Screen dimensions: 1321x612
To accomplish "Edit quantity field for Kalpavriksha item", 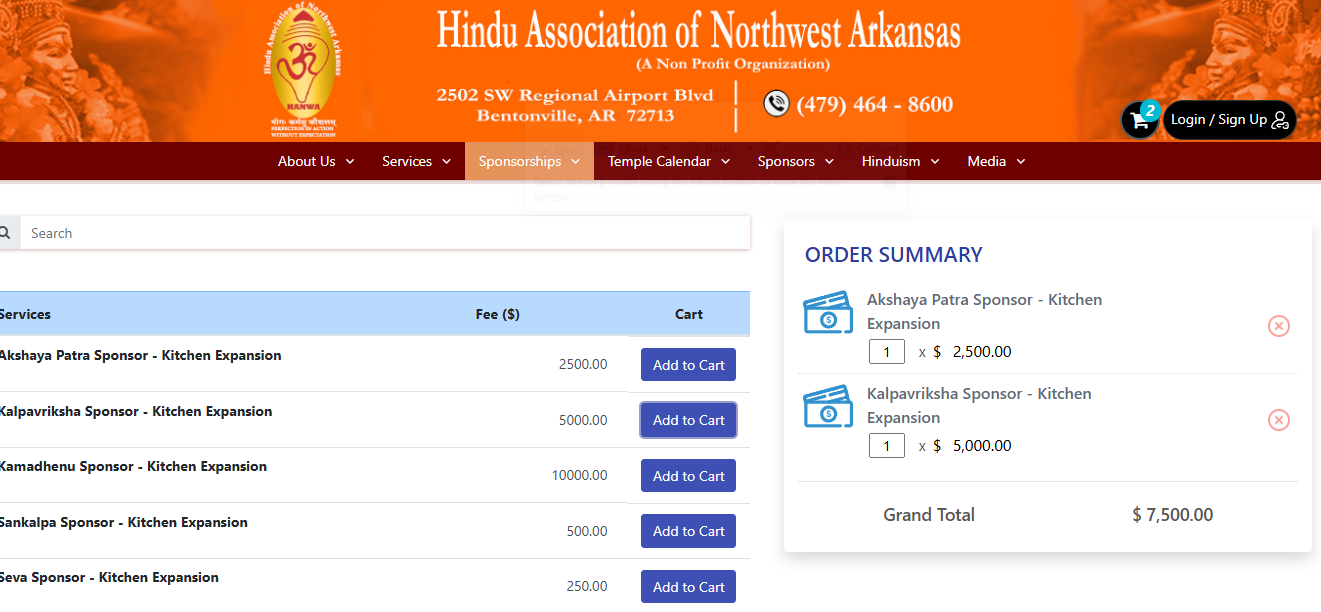I will tap(887, 446).
